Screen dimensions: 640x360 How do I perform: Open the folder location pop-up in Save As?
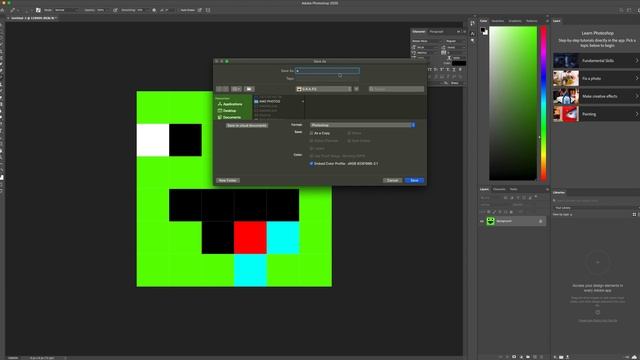click(323, 89)
